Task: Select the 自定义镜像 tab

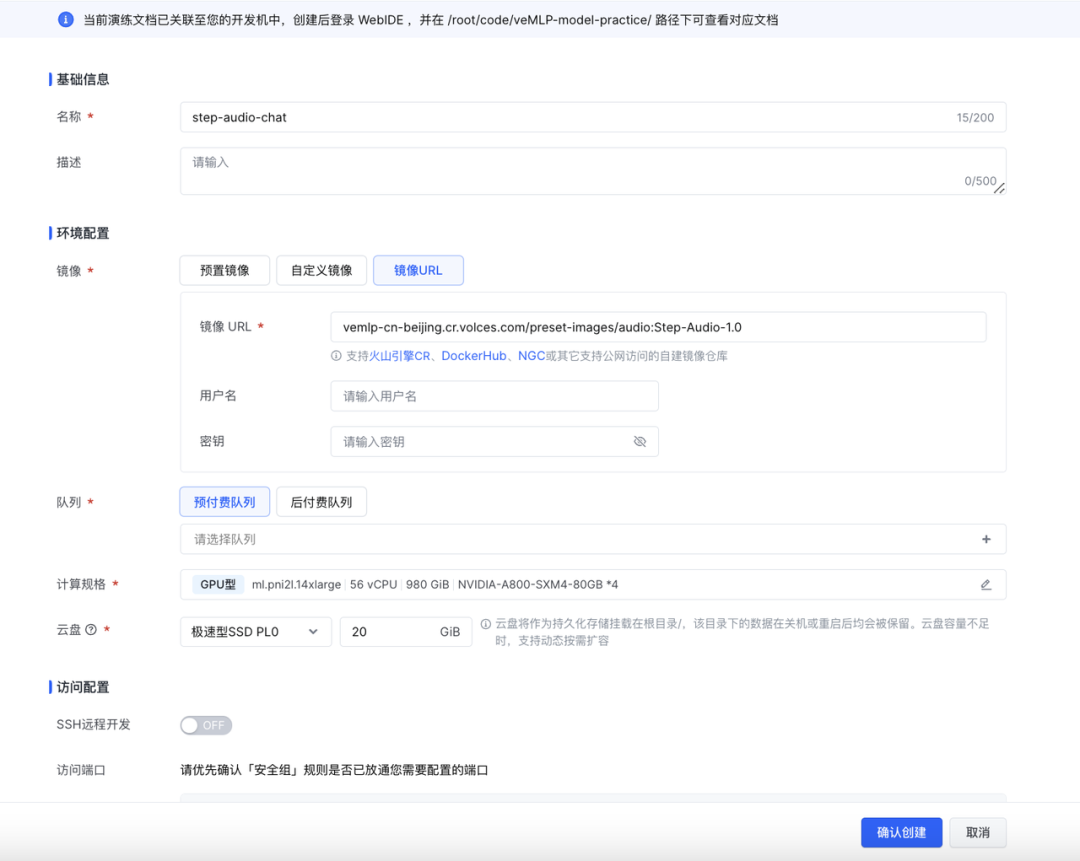Action: pos(322,270)
